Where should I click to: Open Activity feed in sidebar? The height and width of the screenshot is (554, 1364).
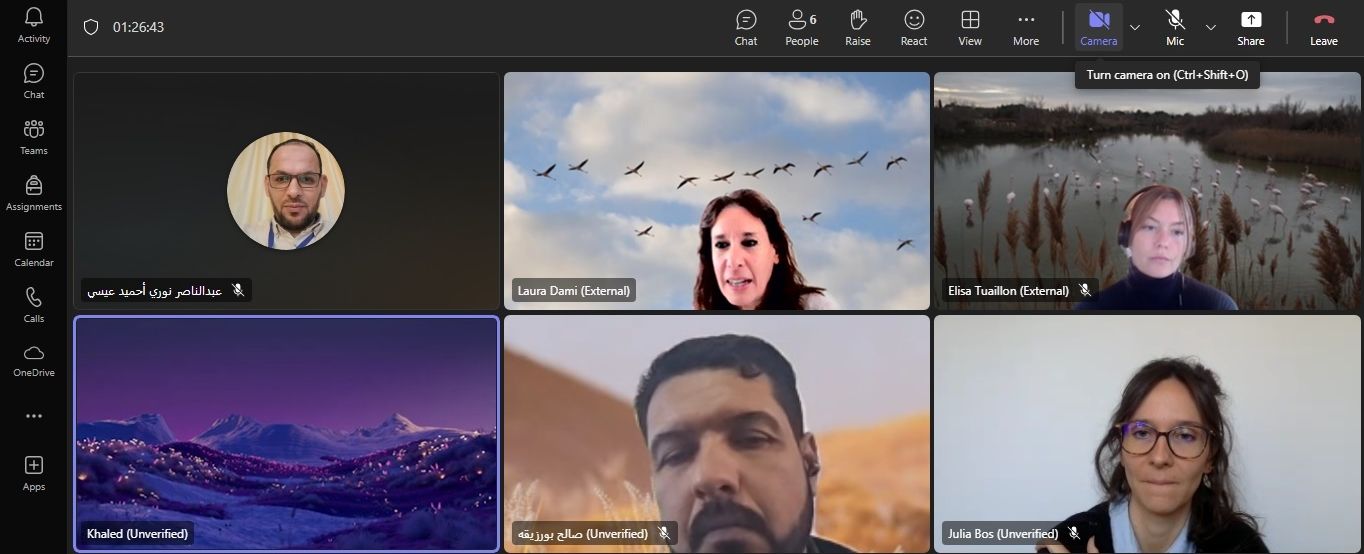[34, 25]
